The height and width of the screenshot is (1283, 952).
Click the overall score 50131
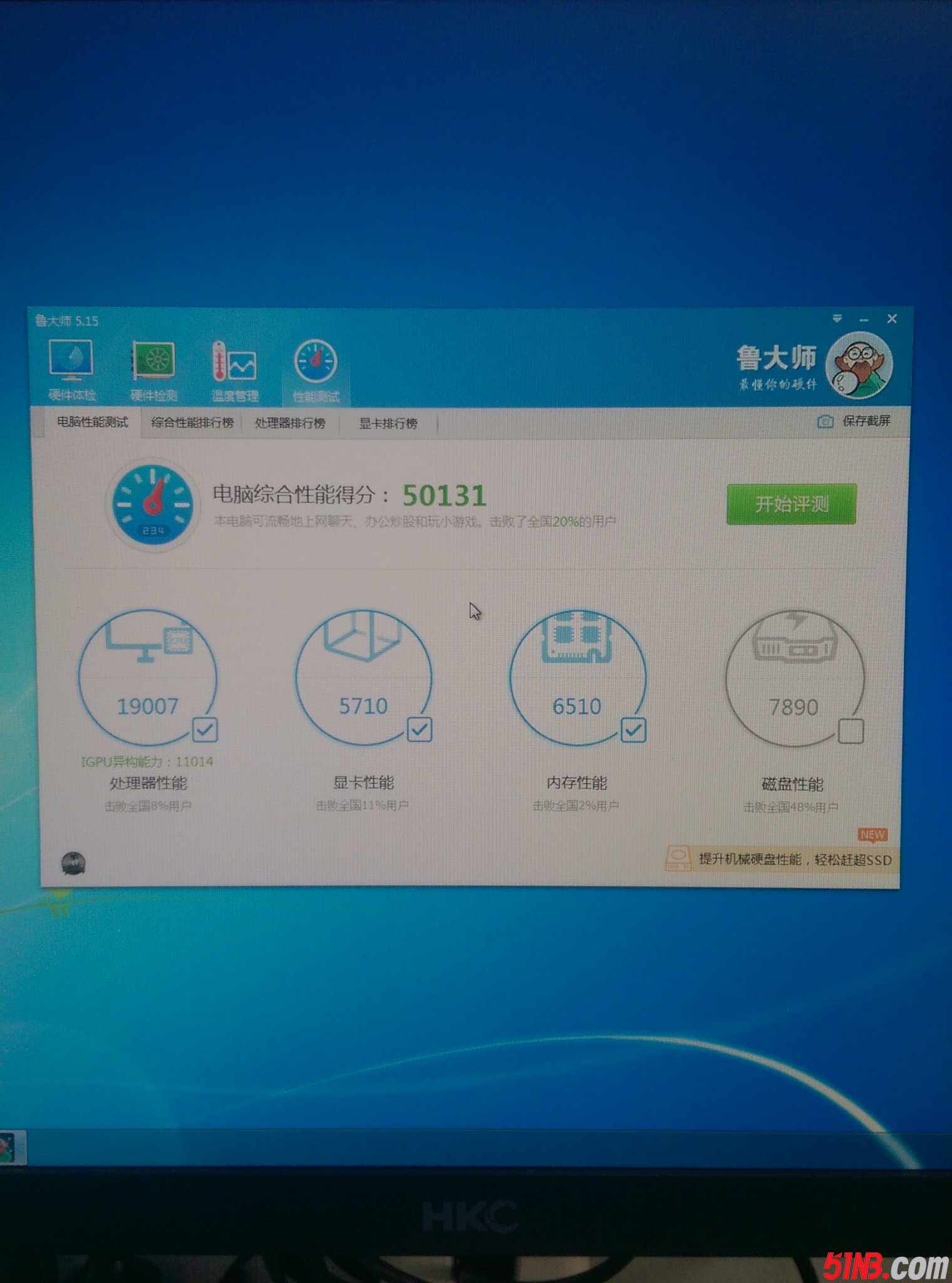(x=444, y=496)
